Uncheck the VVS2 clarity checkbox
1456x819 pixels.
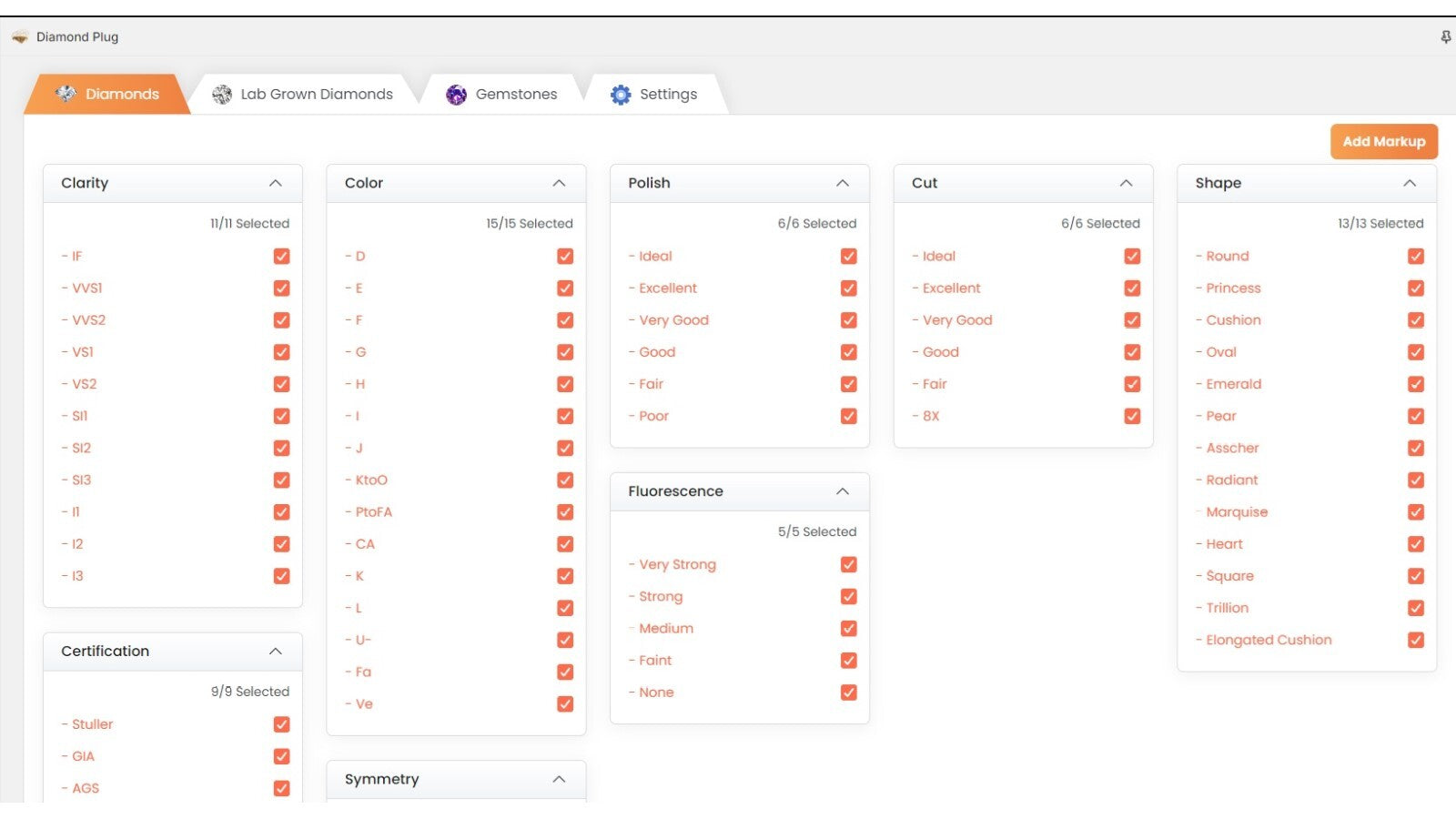click(x=282, y=320)
